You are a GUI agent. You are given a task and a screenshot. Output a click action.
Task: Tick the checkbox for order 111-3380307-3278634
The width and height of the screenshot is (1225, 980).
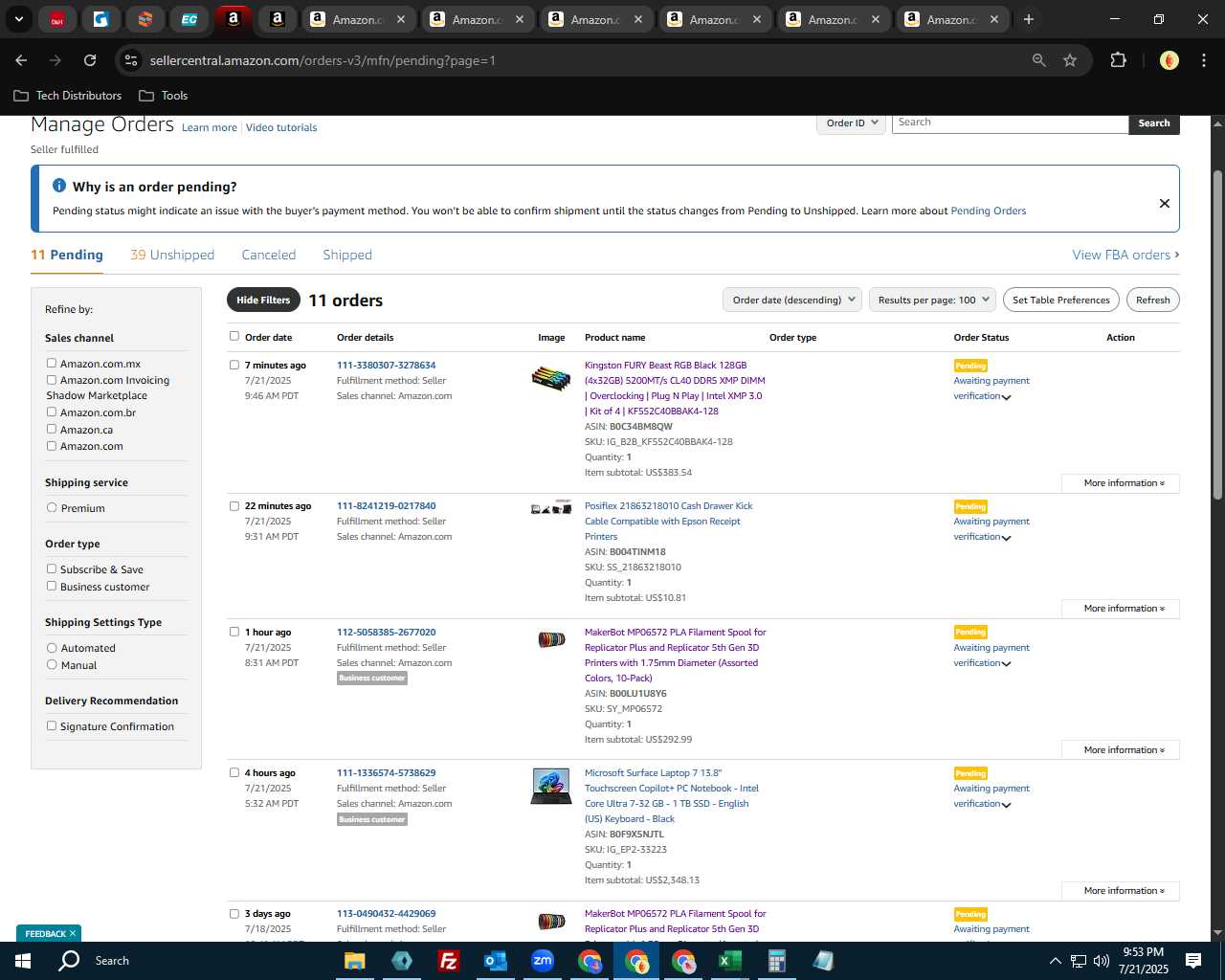point(234,365)
